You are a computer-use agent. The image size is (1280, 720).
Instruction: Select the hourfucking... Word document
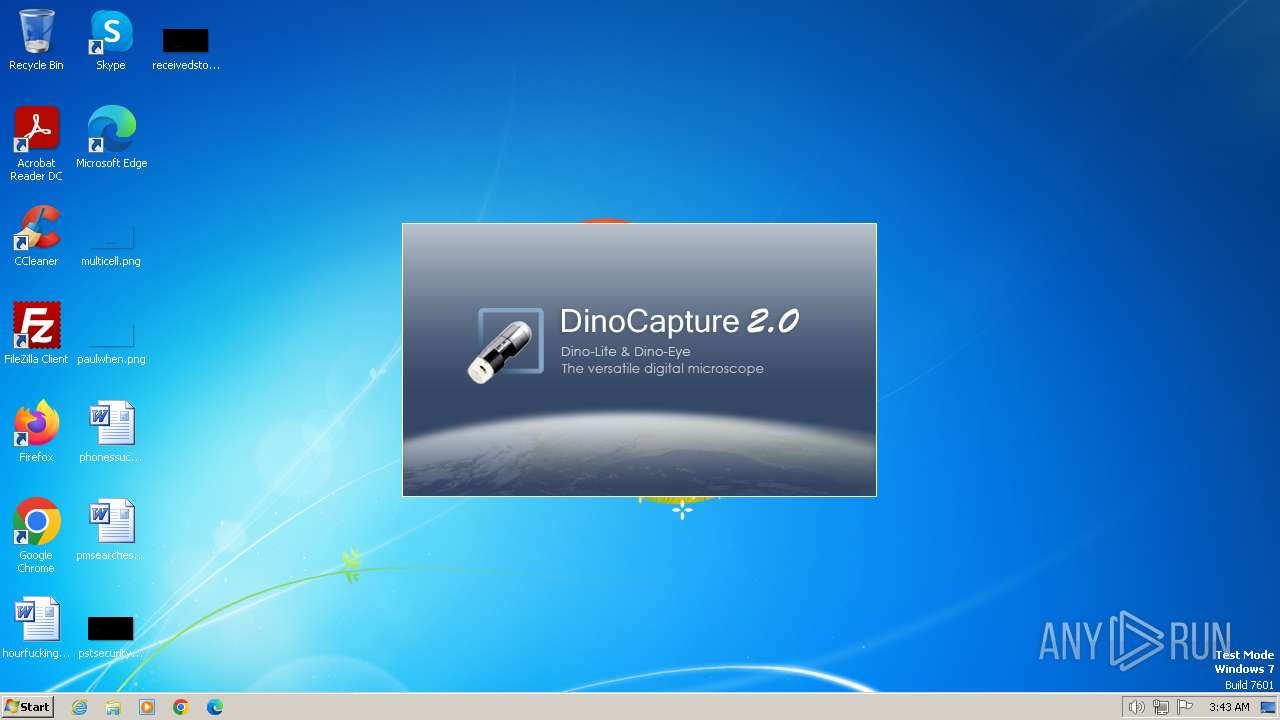[x=36, y=628]
